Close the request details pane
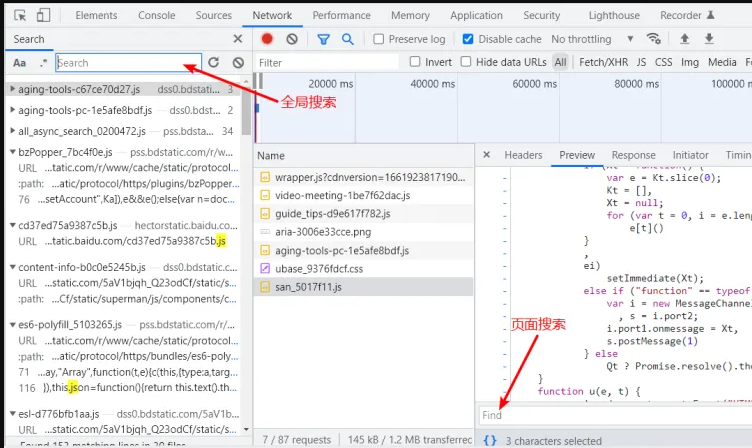752x448 pixels. click(486, 155)
